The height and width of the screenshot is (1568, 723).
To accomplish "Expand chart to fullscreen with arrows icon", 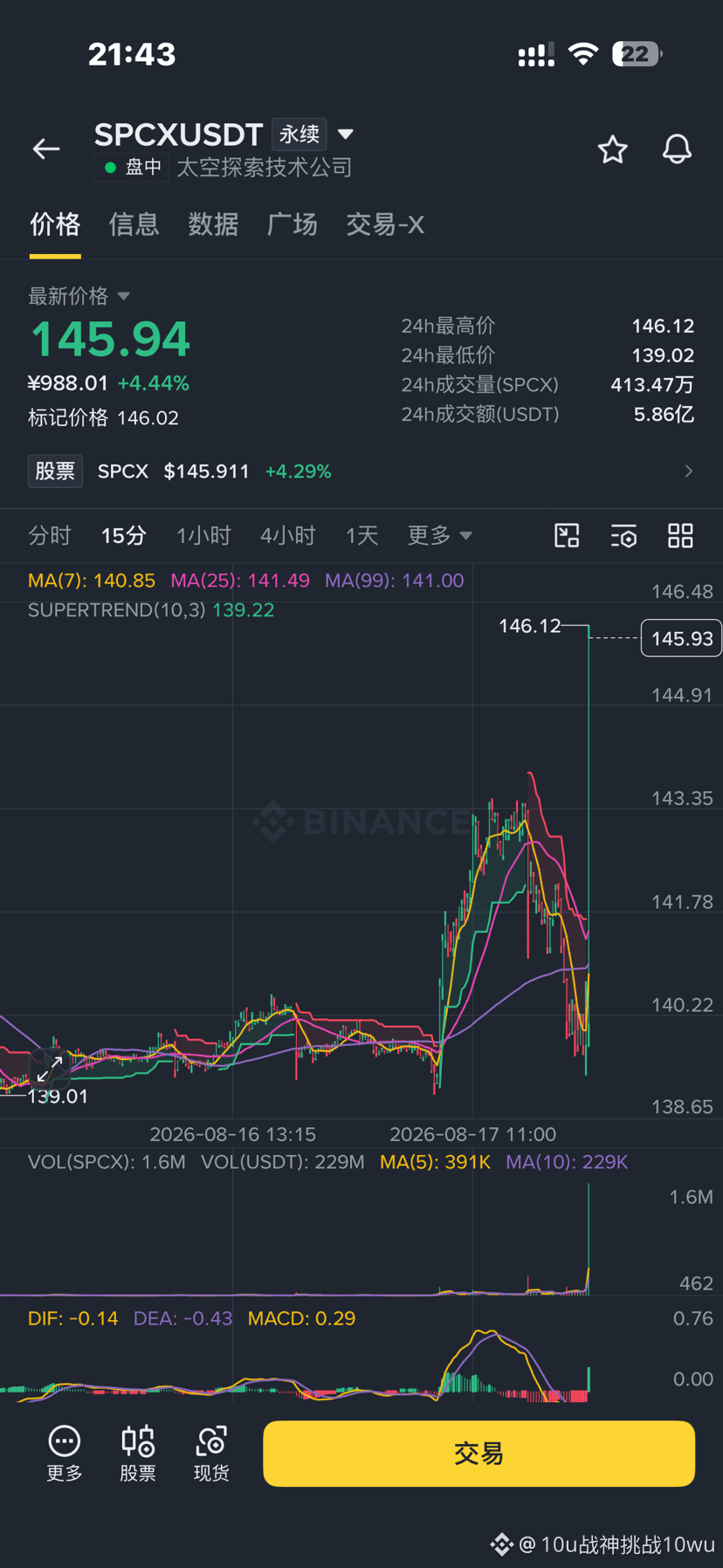I will click(50, 1069).
